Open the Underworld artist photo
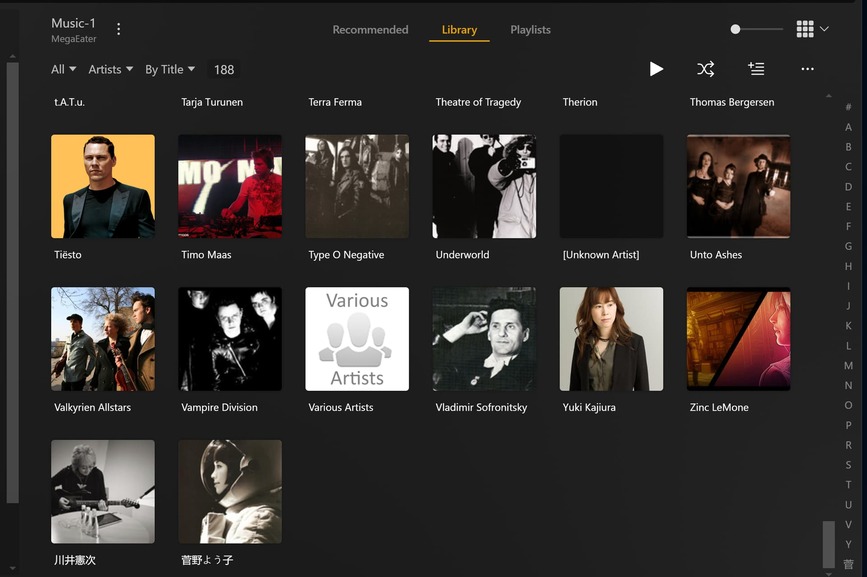The height and width of the screenshot is (577, 867). [x=484, y=186]
